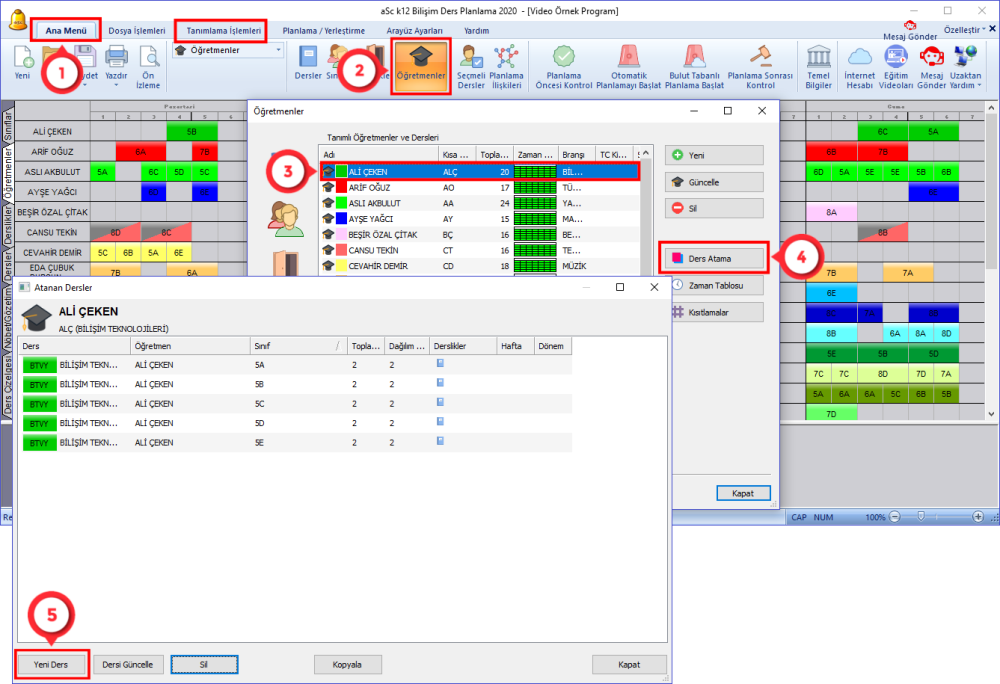
Task: Click Kapat button in Öğretmenler dialog
Action: pos(743,493)
